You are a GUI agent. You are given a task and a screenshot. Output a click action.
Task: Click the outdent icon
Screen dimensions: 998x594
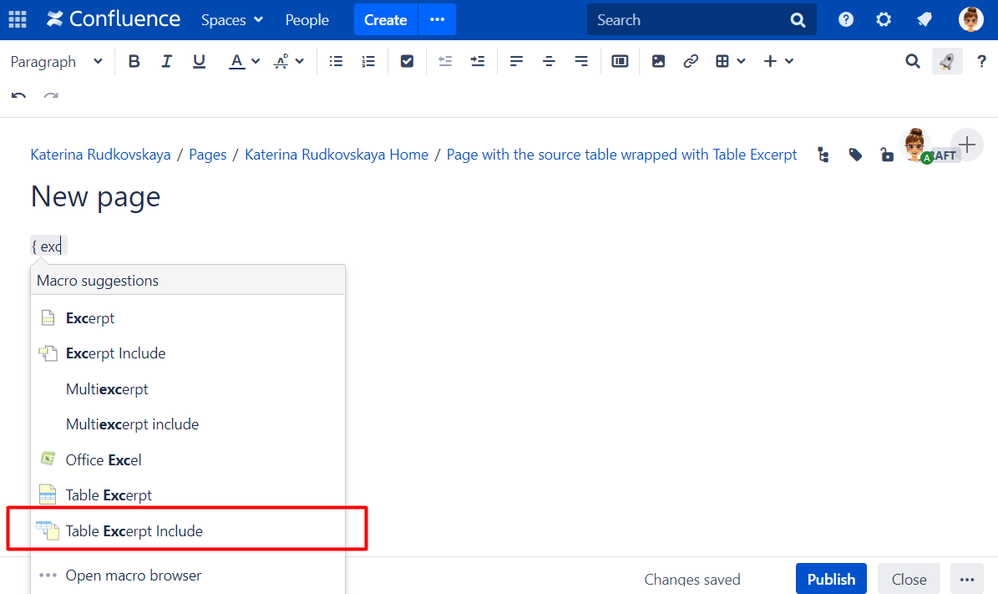click(x=445, y=61)
